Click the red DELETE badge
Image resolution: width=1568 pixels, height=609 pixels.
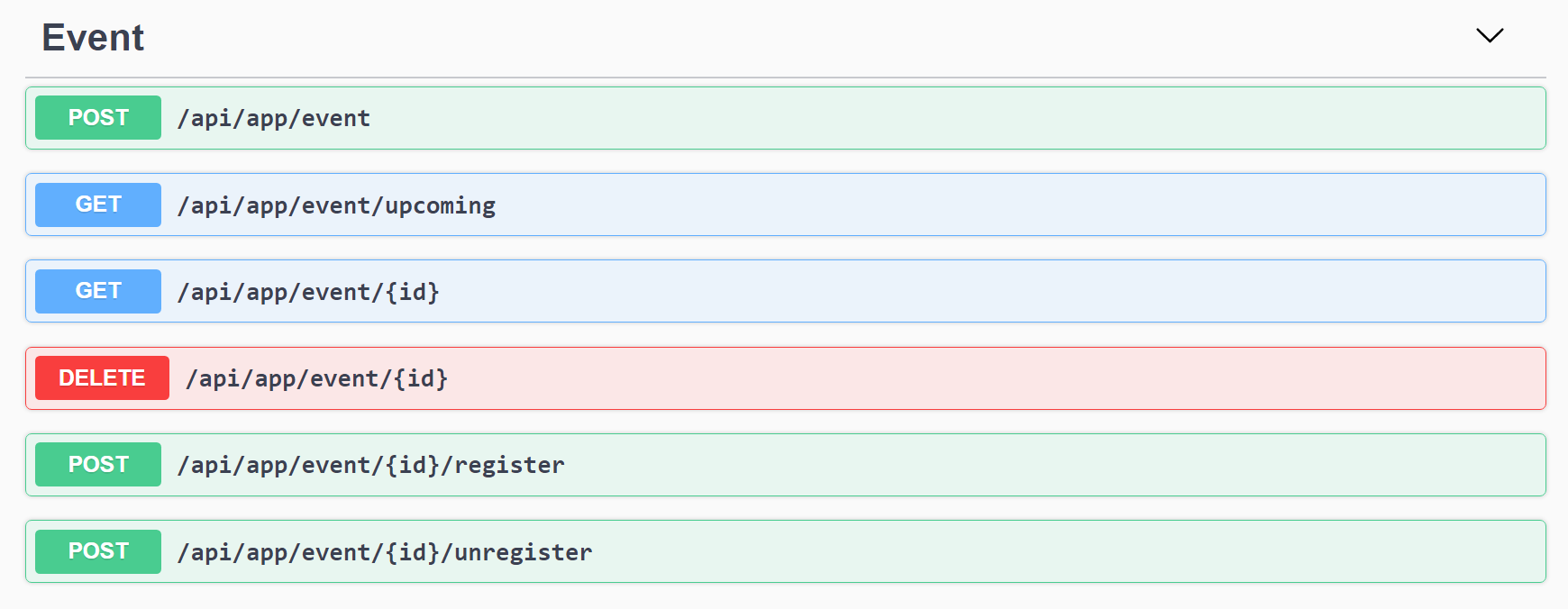tap(102, 377)
